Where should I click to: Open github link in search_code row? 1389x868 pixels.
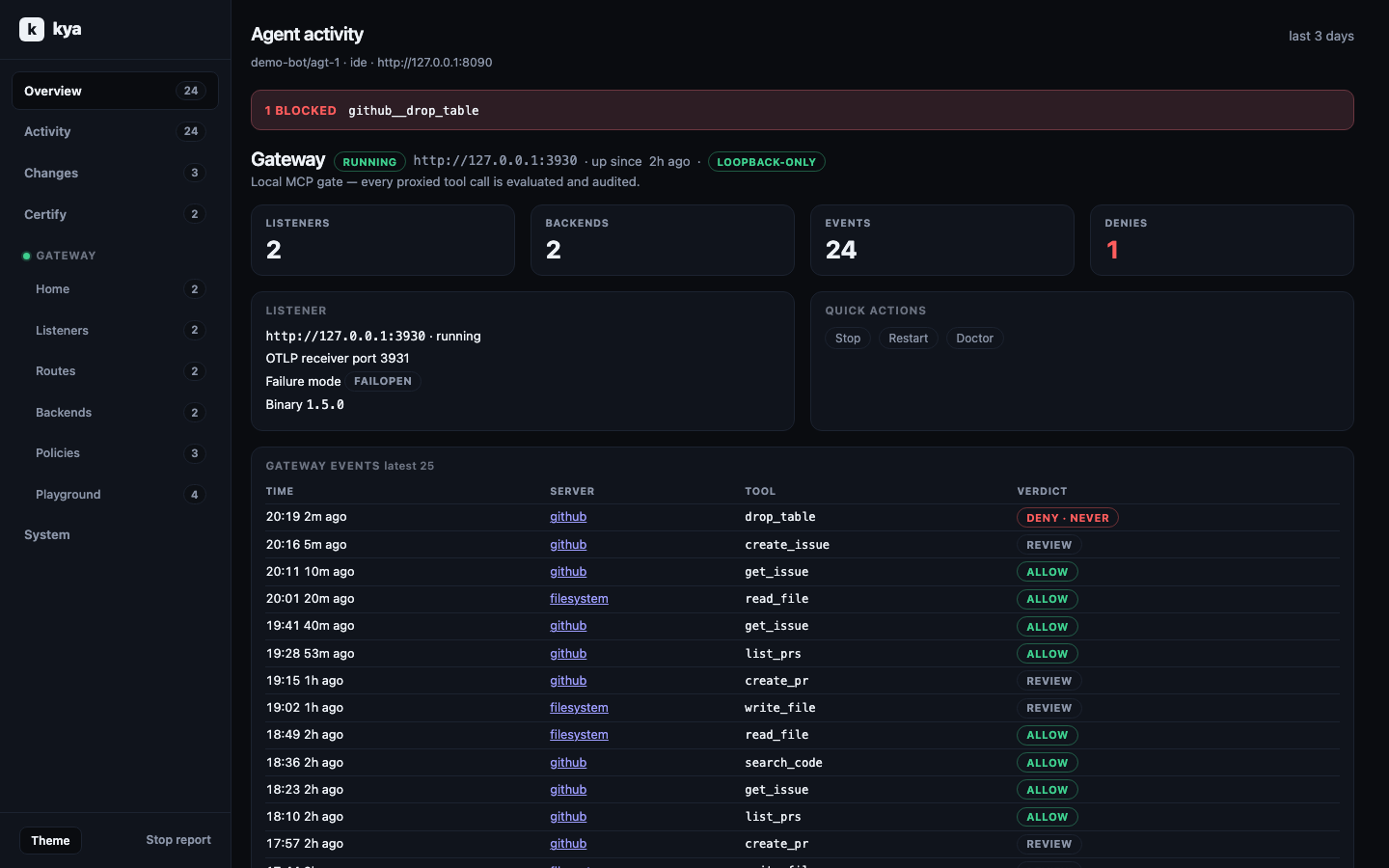tap(568, 762)
